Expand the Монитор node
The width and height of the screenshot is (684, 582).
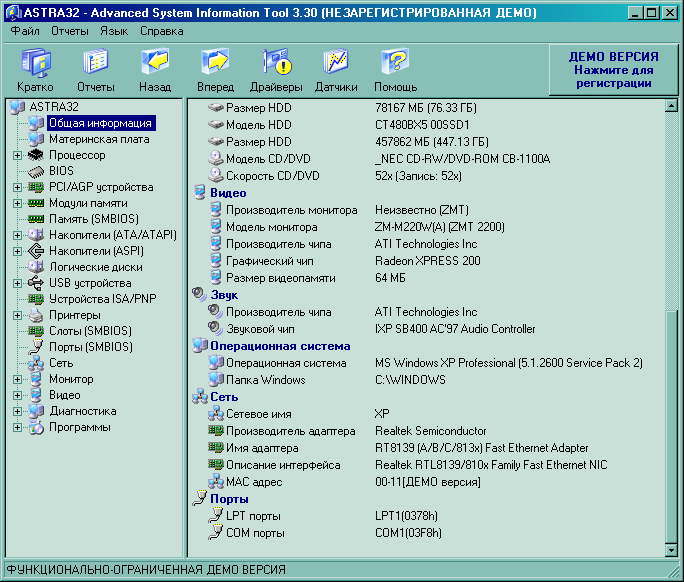coord(17,379)
